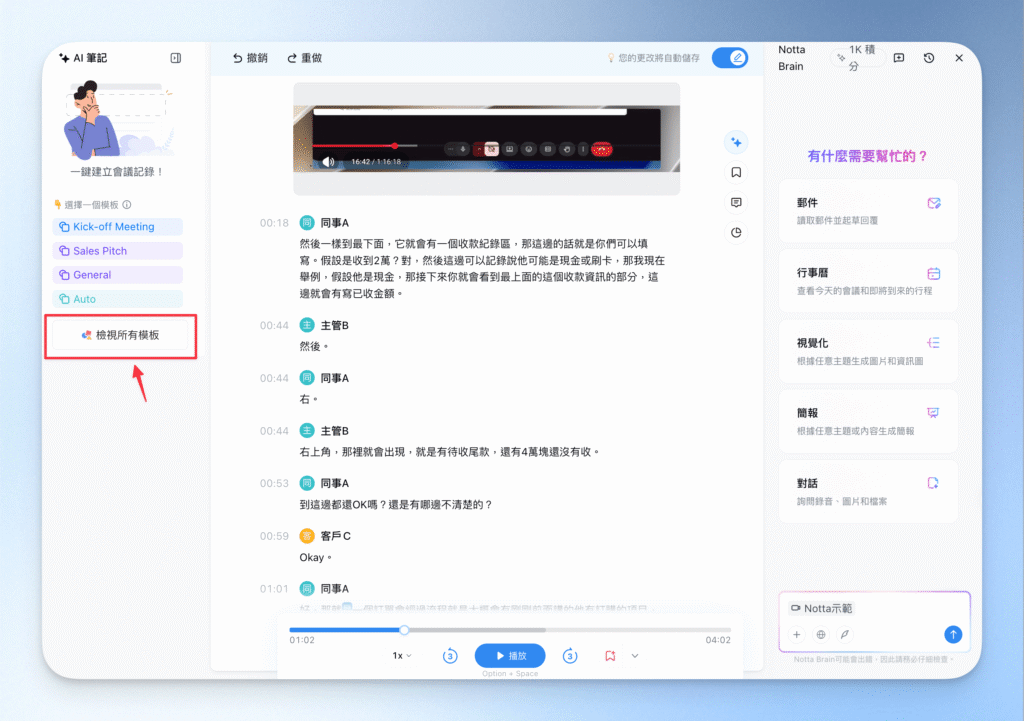Open the 對話 conversation card
Screen dimensions: 1024x721
[x=868, y=492]
